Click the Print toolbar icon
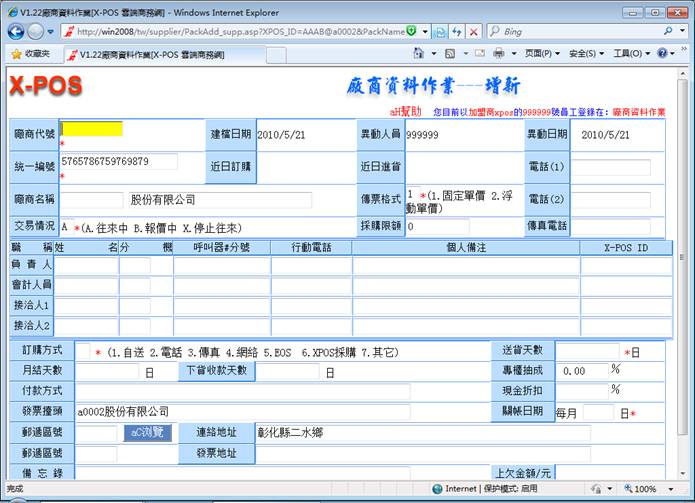This screenshot has height=503, width=695. 499,53
